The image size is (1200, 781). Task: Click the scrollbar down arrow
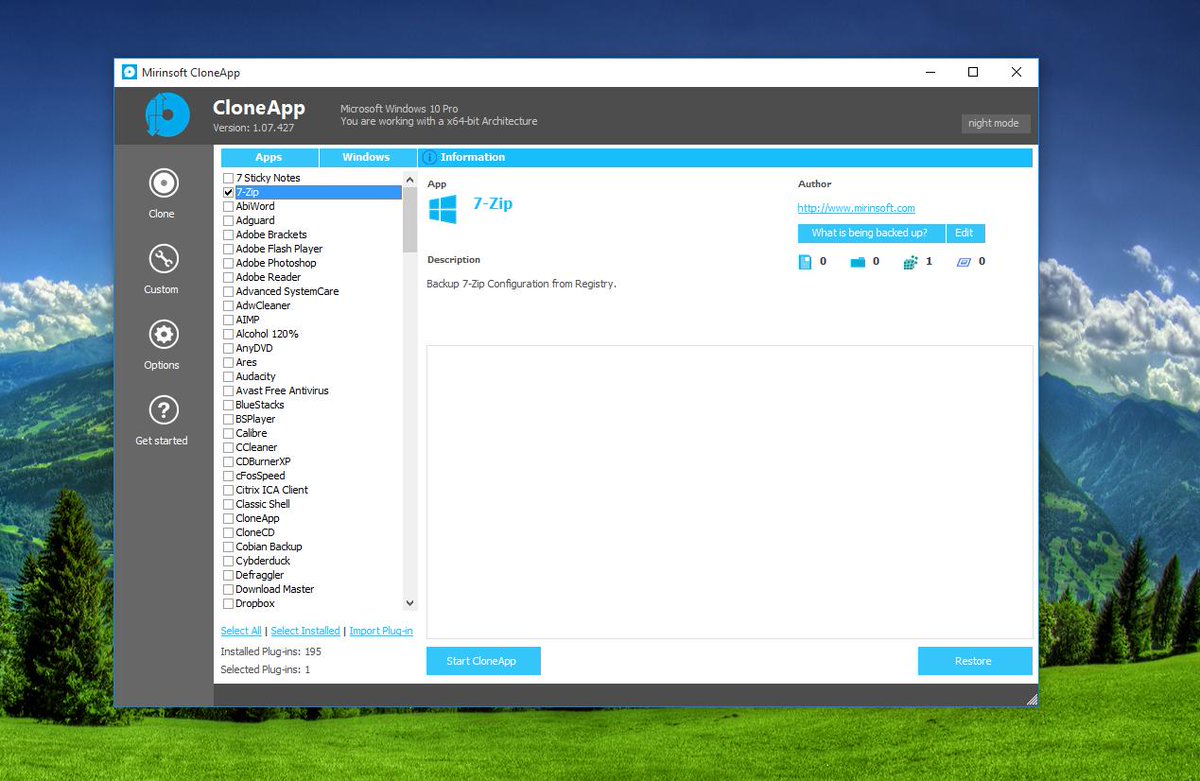[409, 602]
